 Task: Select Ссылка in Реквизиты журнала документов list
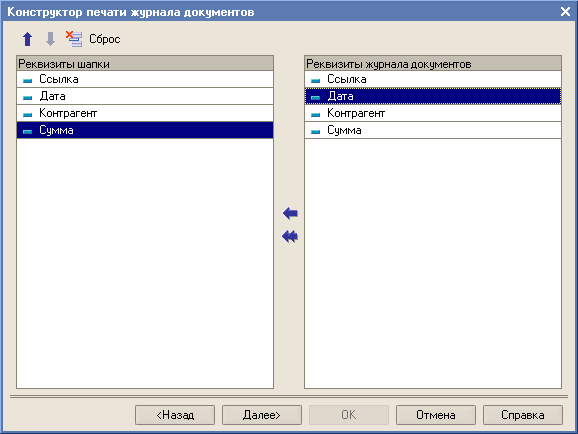tap(433, 79)
